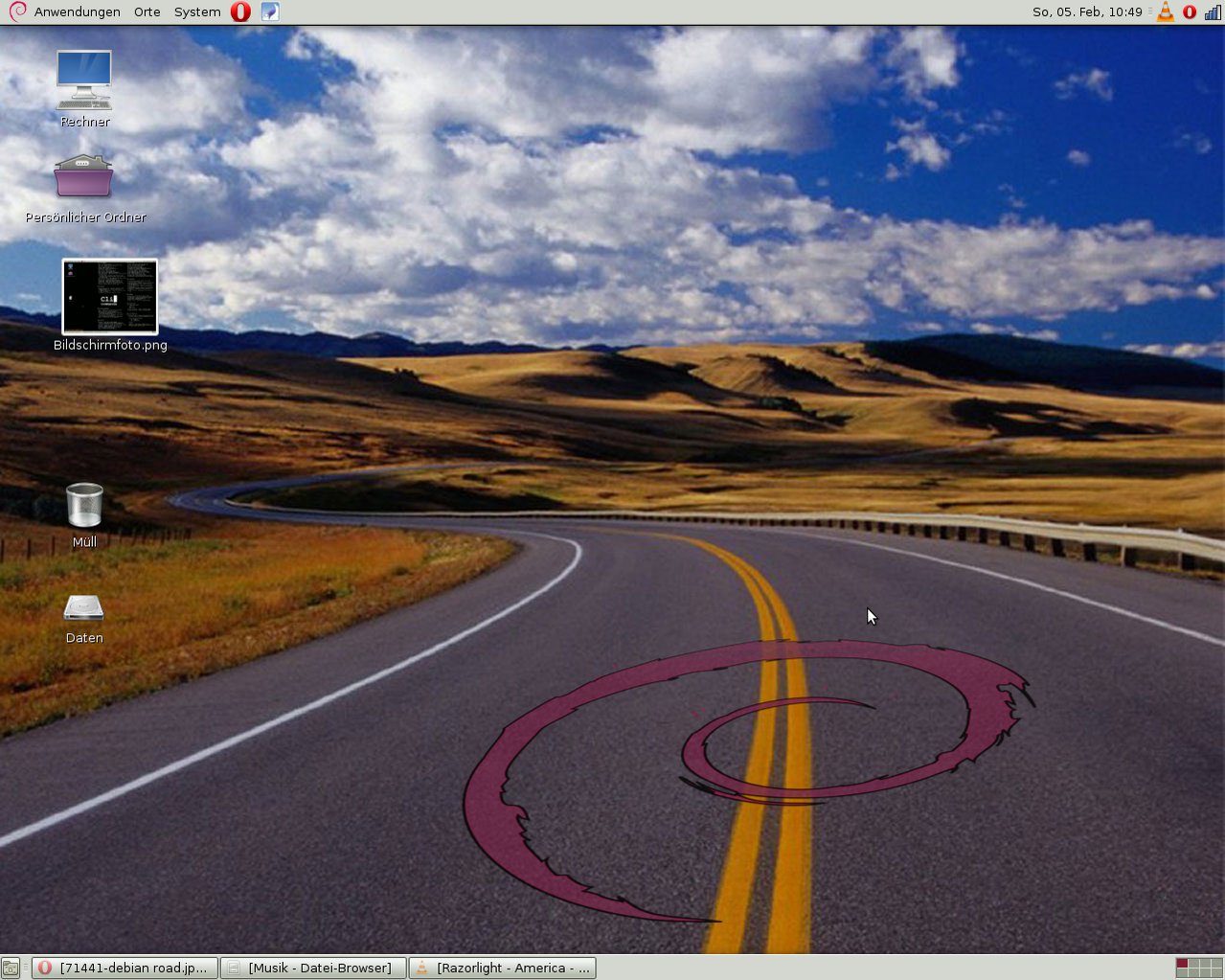Switch to the 71441-debian road Opera window
Screen dimensions: 1225x980
(x=125, y=969)
